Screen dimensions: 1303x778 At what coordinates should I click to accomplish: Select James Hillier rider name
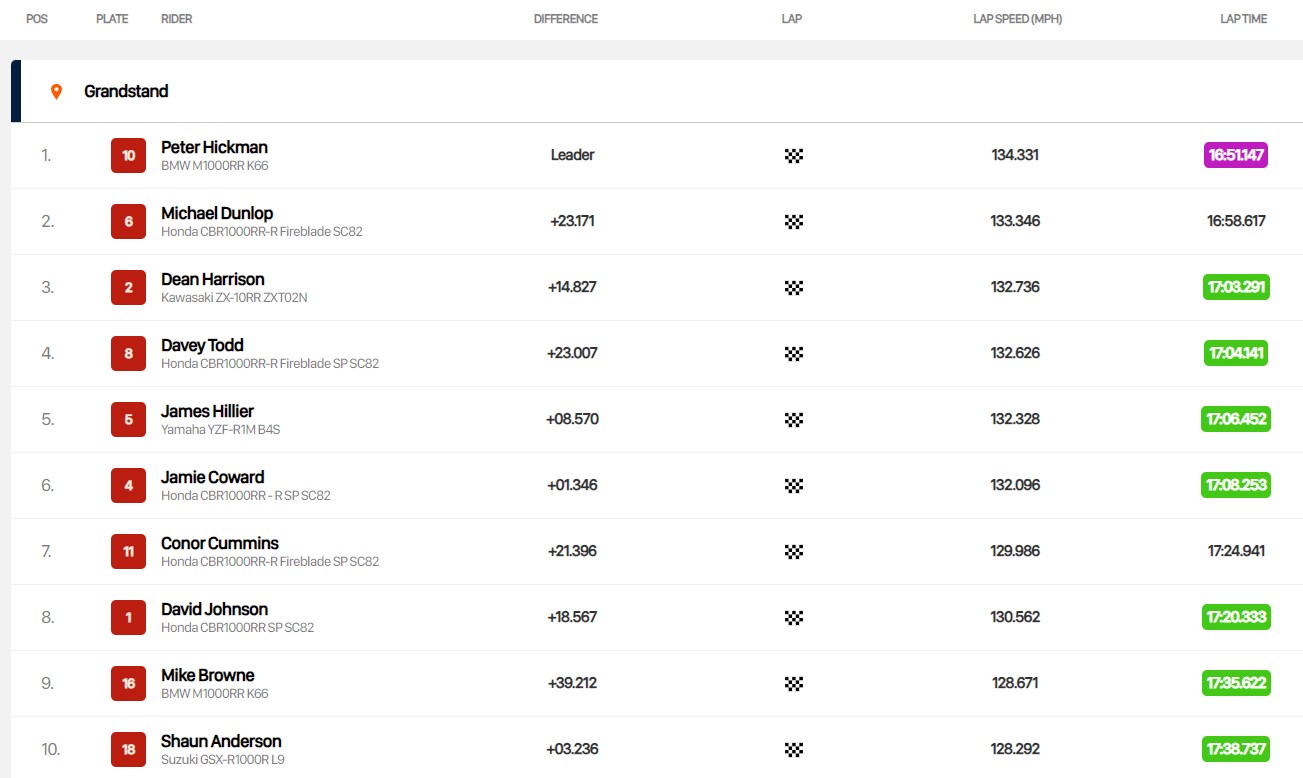[207, 411]
